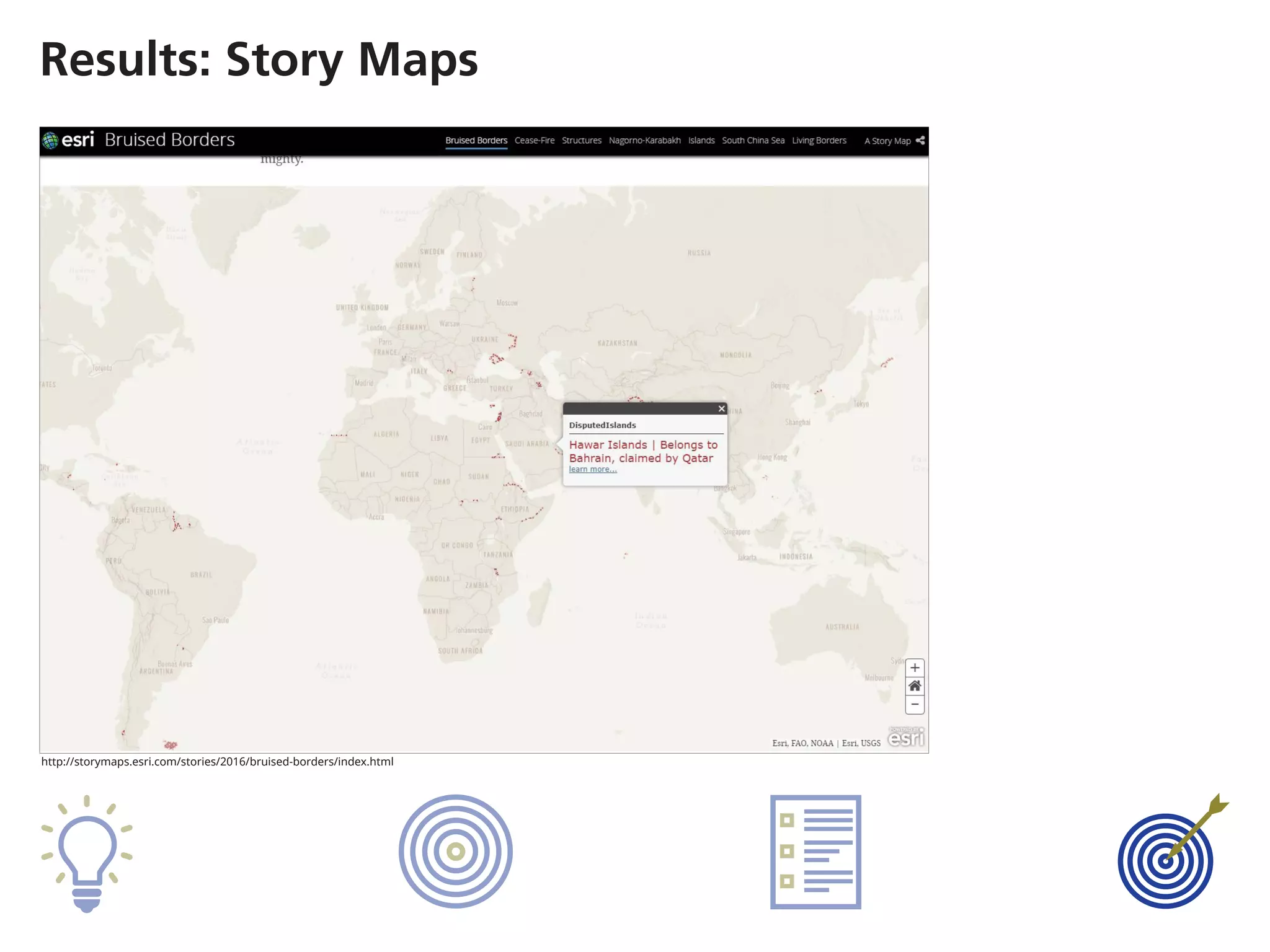Screen dimensions: 1270x952
Task: Click the learn more link in popup
Action: click(592, 469)
